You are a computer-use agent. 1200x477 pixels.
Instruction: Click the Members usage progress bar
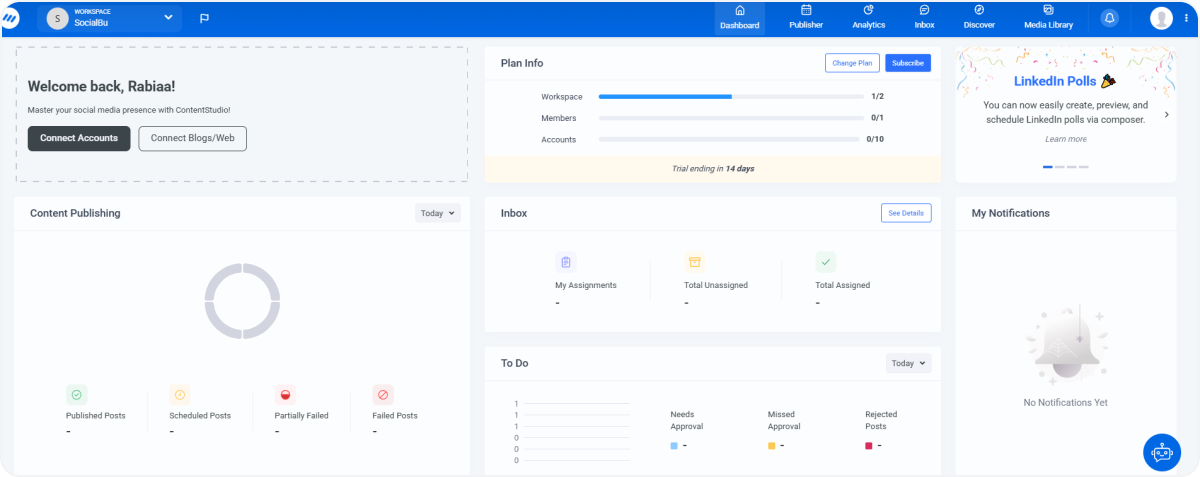[731, 118]
